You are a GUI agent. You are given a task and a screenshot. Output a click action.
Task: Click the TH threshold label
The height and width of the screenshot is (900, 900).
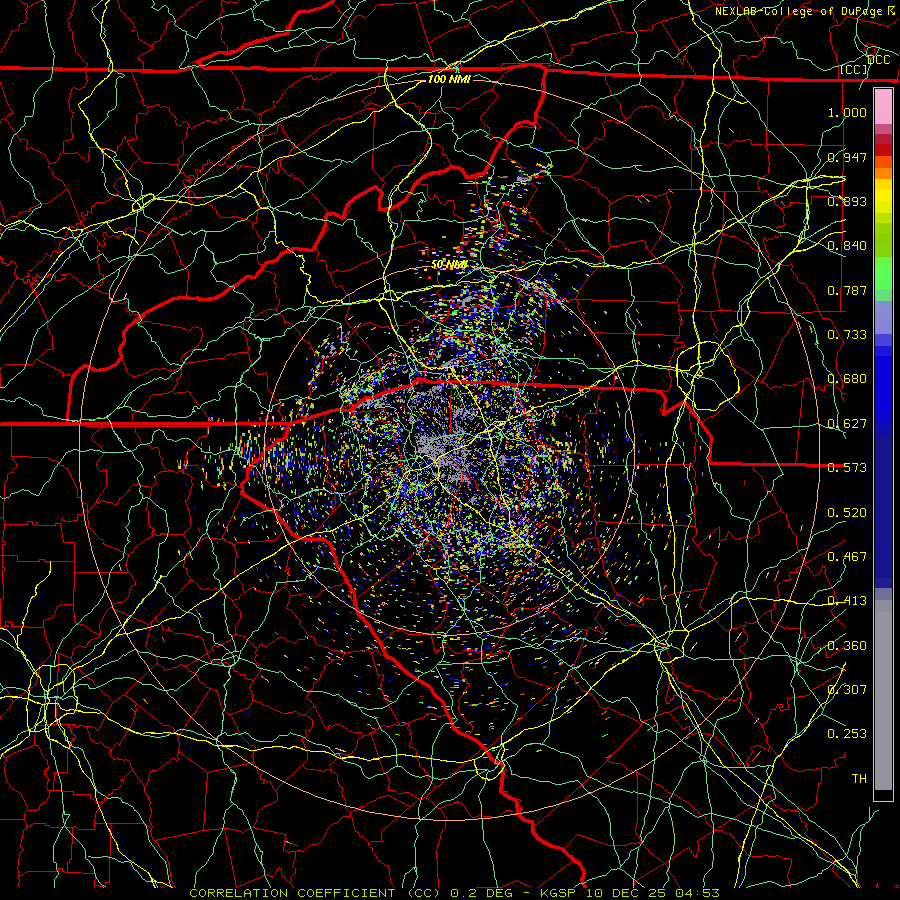(859, 779)
